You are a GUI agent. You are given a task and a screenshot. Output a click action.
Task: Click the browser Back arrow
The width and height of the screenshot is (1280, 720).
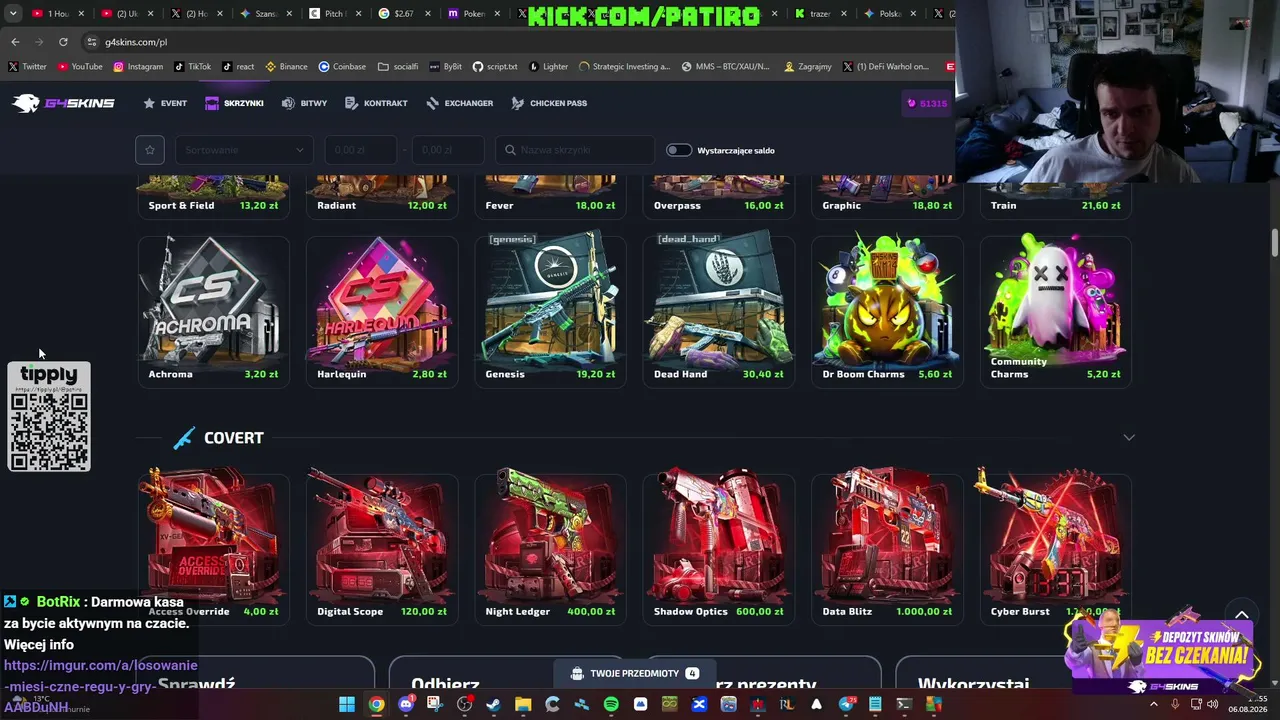[x=15, y=42]
